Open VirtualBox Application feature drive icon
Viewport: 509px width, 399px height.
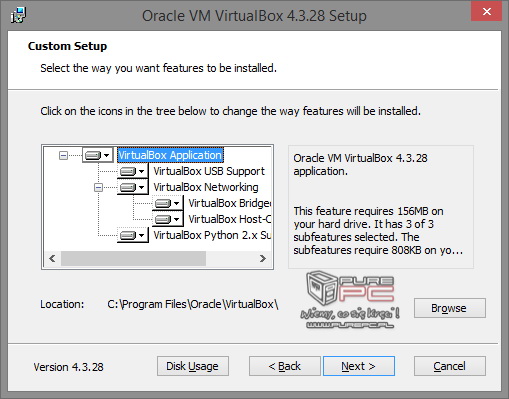[98, 155]
